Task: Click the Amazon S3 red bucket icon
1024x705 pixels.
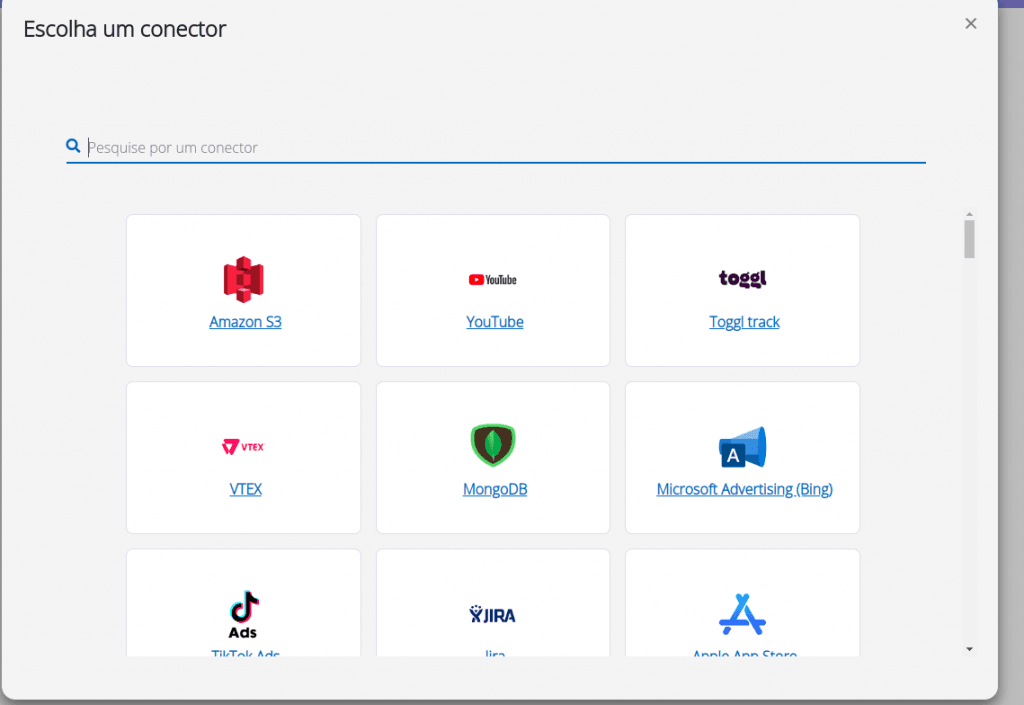Action: (243, 279)
